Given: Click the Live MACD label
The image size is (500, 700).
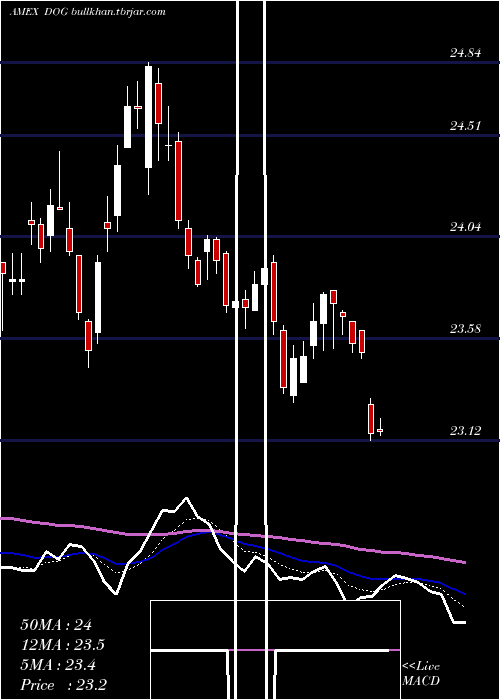Looking at the screenshot, I should 421,673.
